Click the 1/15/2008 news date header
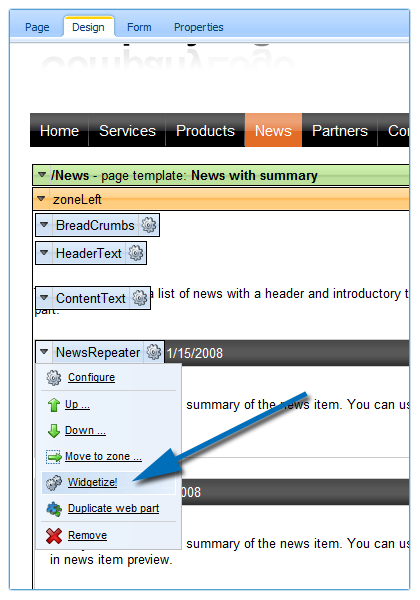Viewport: 420px width, 600px height. point(195,353)
